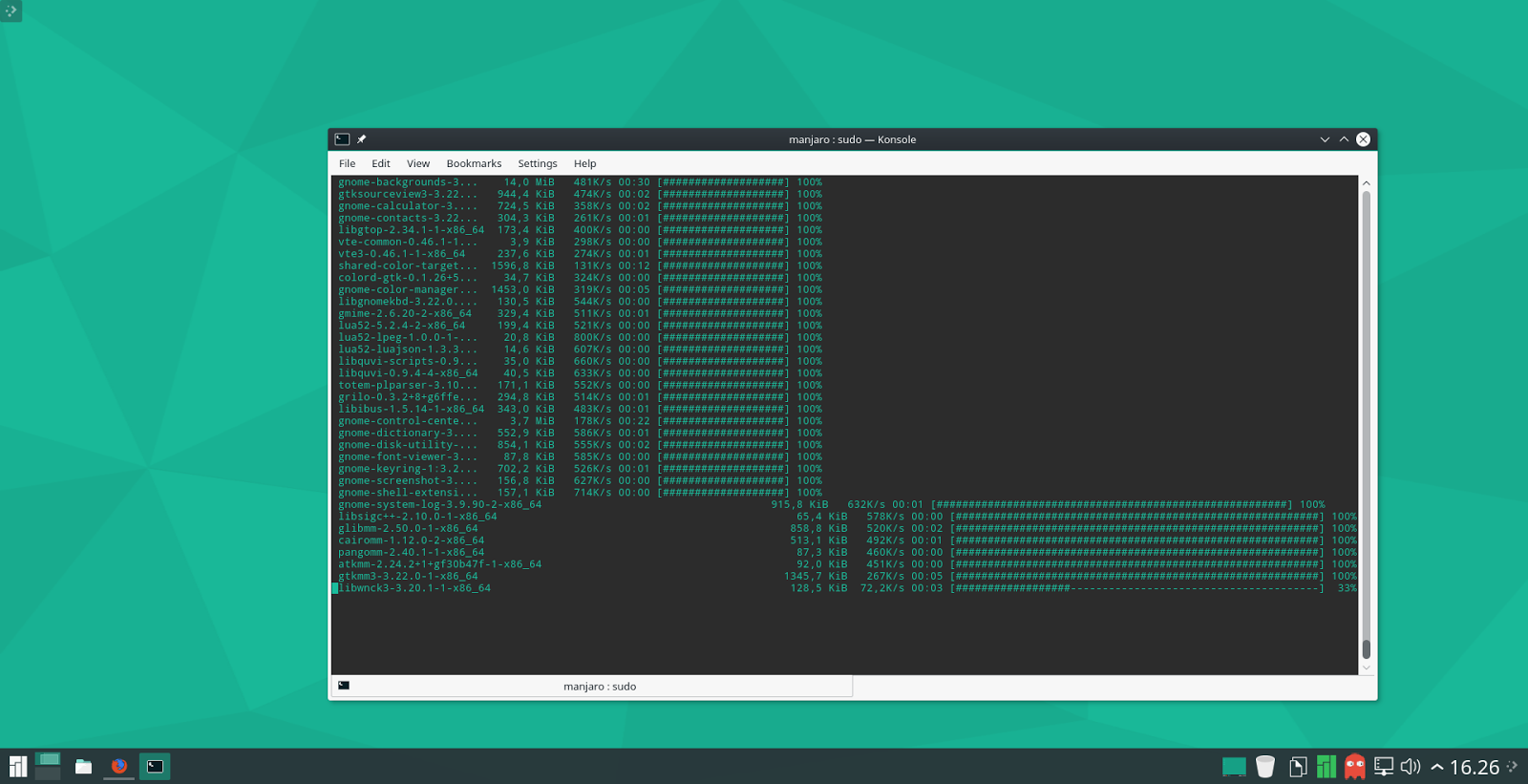Open the Dolphin file manager from taskbar
The image size is (1528, 784).
tap(83, 766)
